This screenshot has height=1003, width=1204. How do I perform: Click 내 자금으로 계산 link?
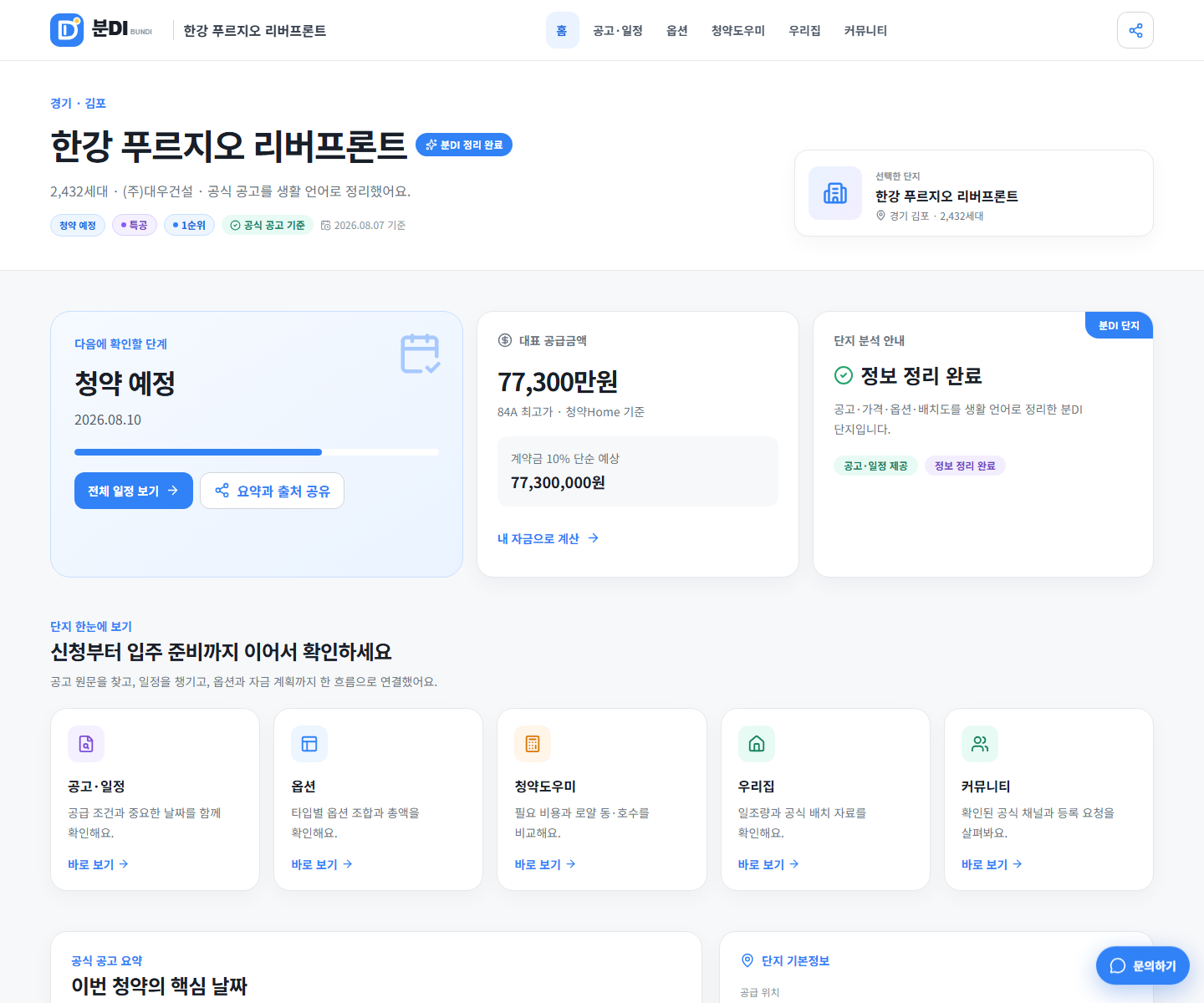548,538
